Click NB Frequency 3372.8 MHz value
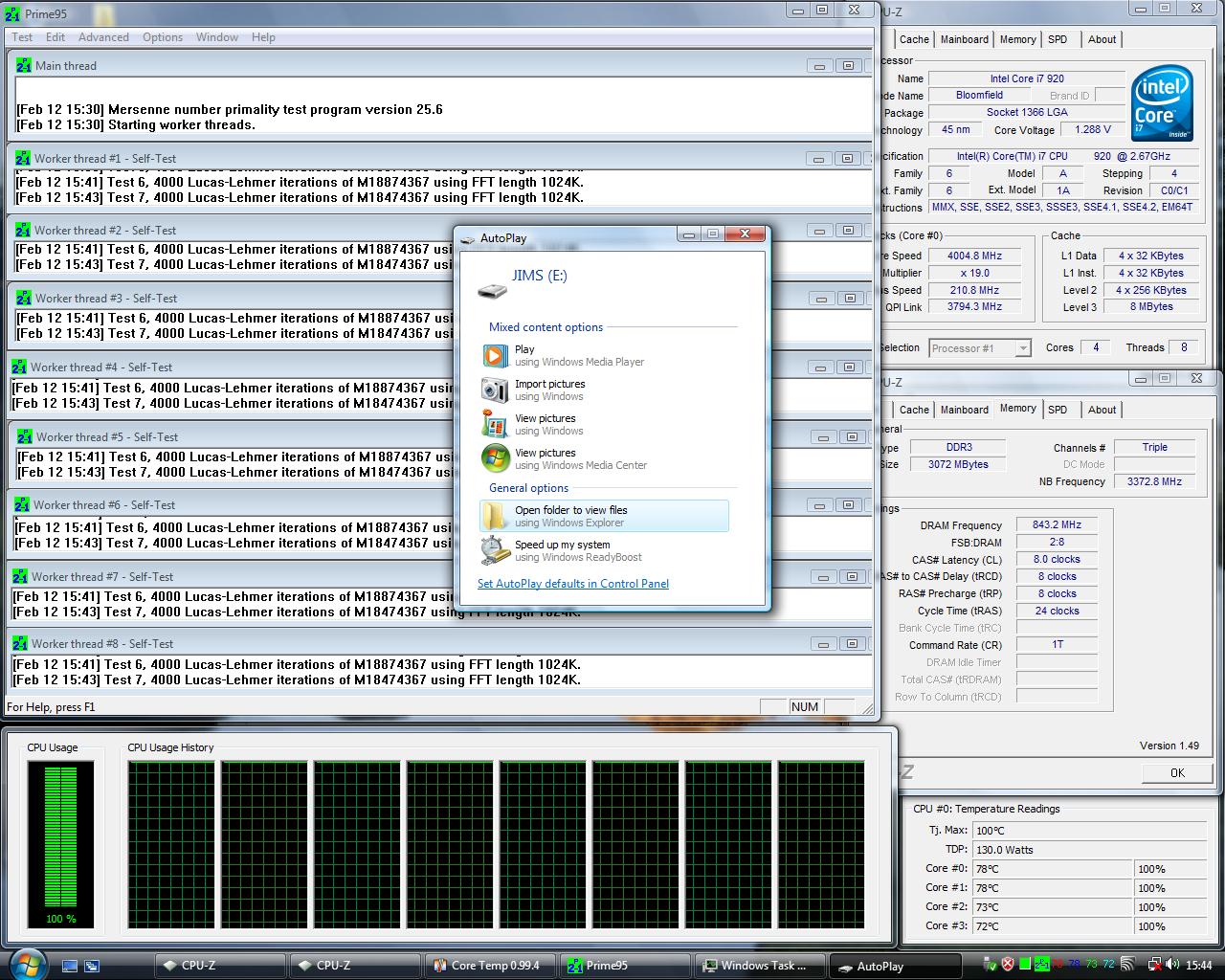This screenshot has height=980, width=1225. (1155, 481)
